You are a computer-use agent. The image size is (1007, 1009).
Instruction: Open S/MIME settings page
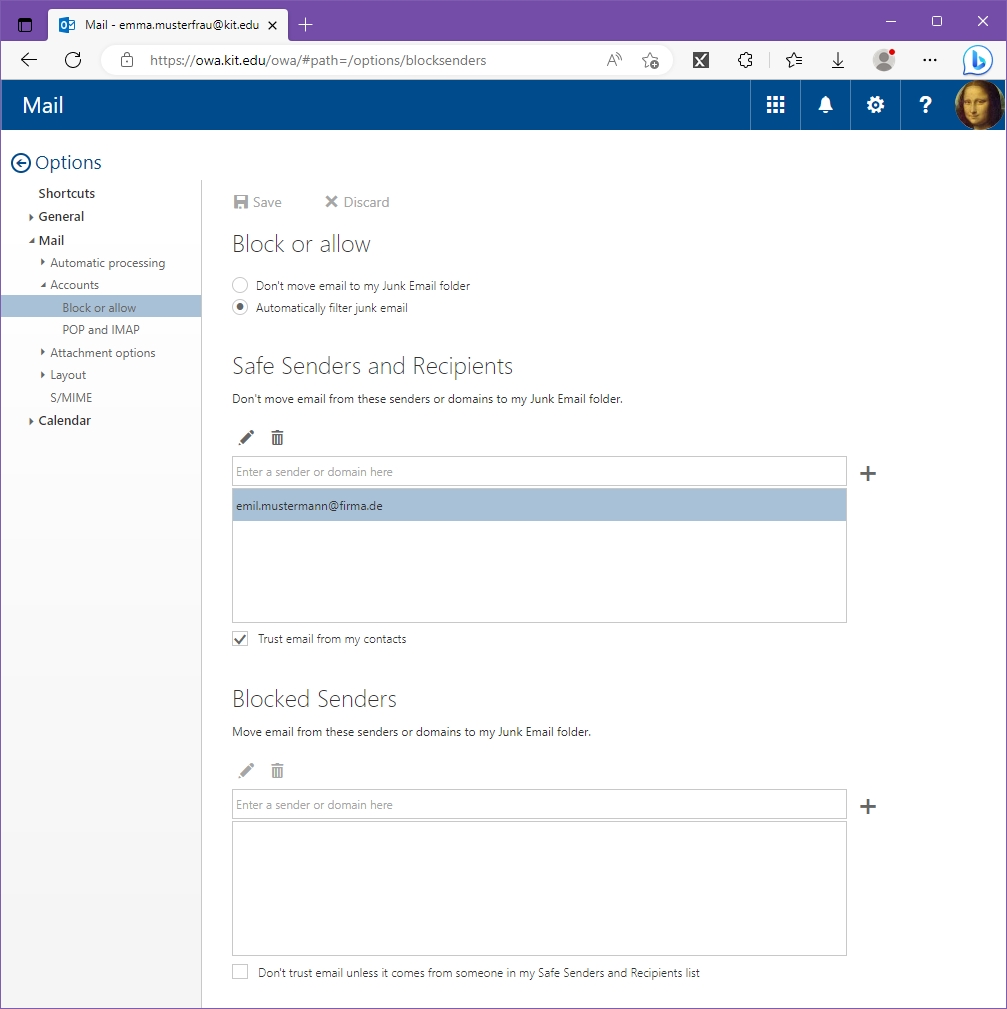click(71, 398)
